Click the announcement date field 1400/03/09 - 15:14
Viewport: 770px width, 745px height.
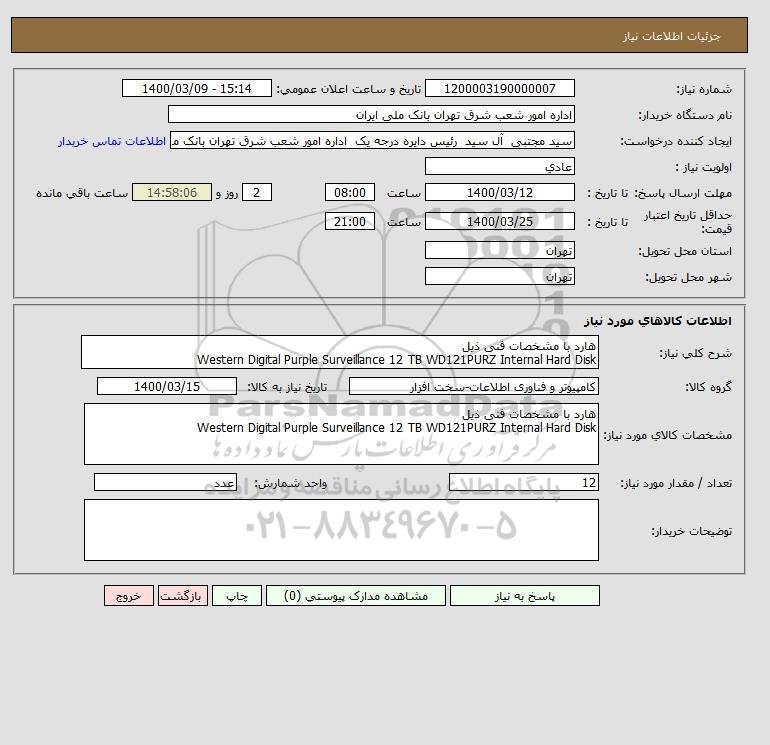tap(196, 88)
